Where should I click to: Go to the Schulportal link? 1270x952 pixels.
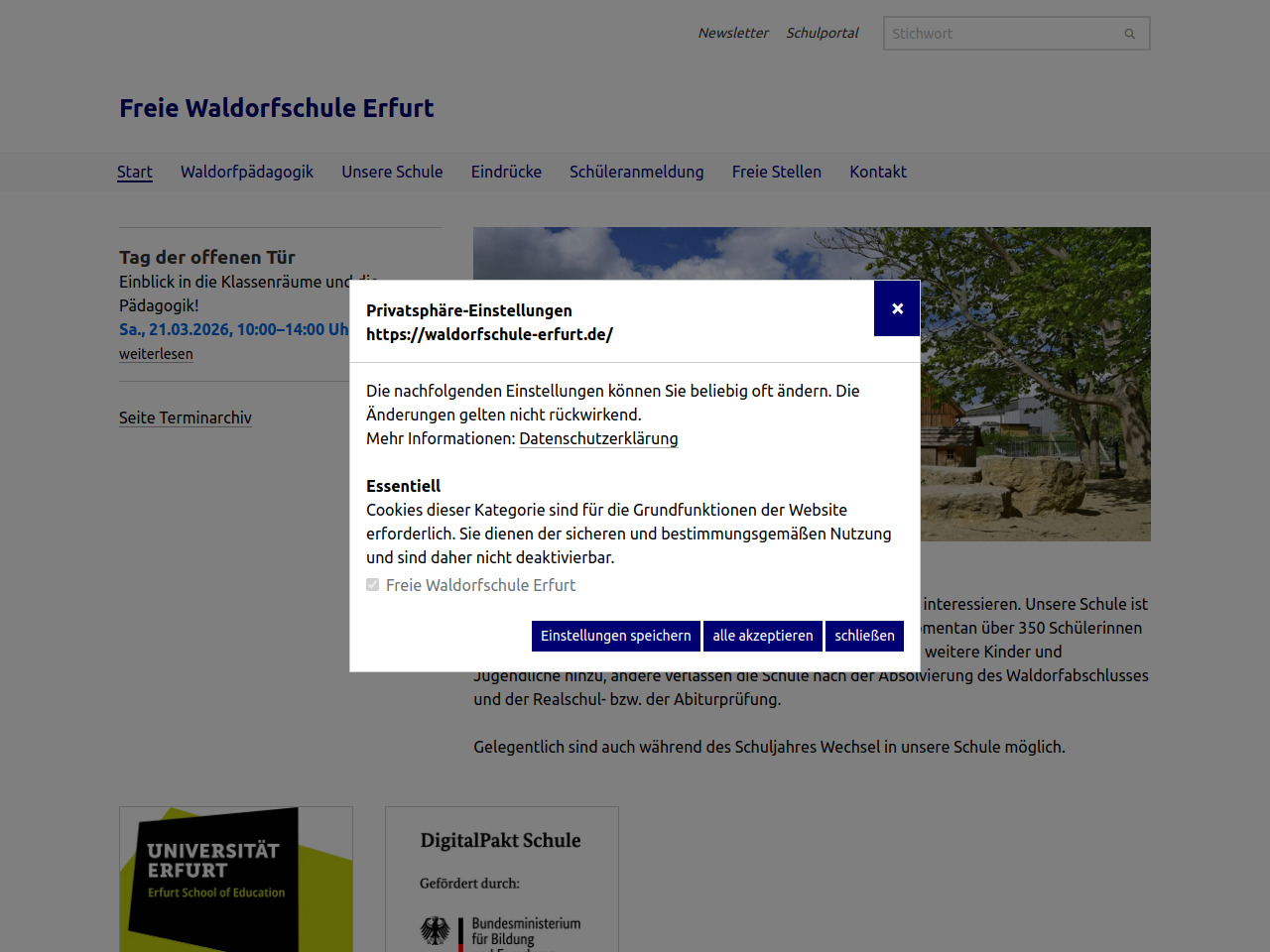[x=823, y=33]
